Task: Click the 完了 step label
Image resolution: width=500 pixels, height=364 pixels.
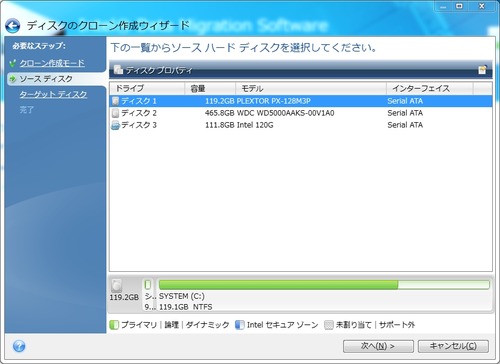Action: click(x=26, y=110)
